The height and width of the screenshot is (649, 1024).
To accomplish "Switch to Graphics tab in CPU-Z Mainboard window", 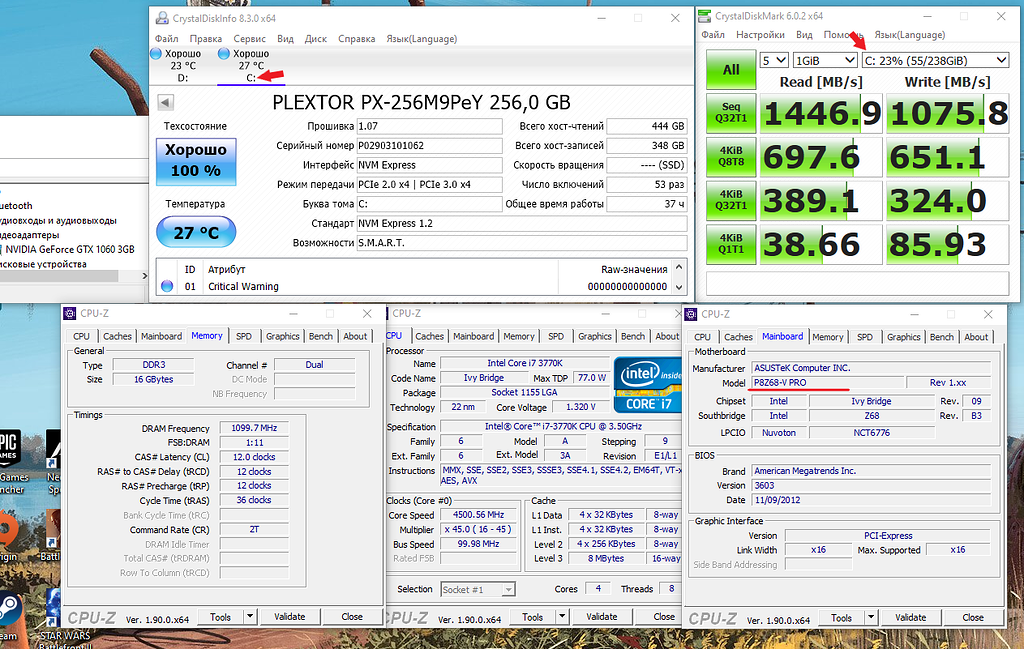I will point(903,337).
